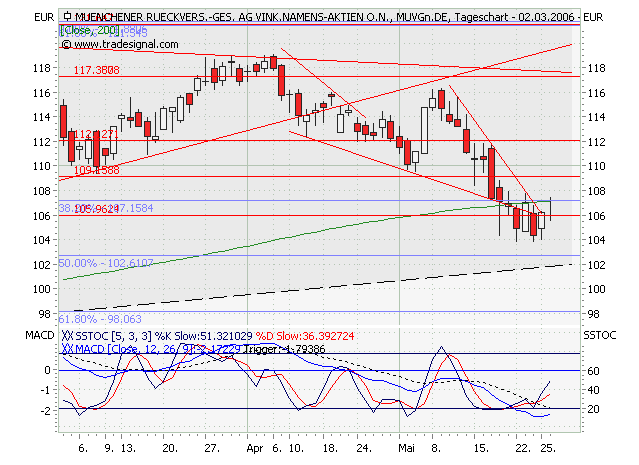Click the 9. date label on the time axis
Image resolution: width=639 pixels, height=465 pixels.
tap(109, 448)
